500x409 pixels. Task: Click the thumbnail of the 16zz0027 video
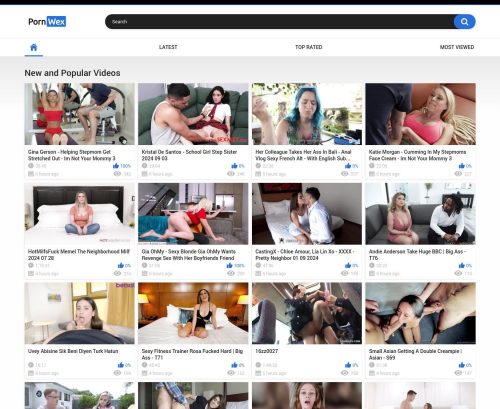[x=307, y=313]
